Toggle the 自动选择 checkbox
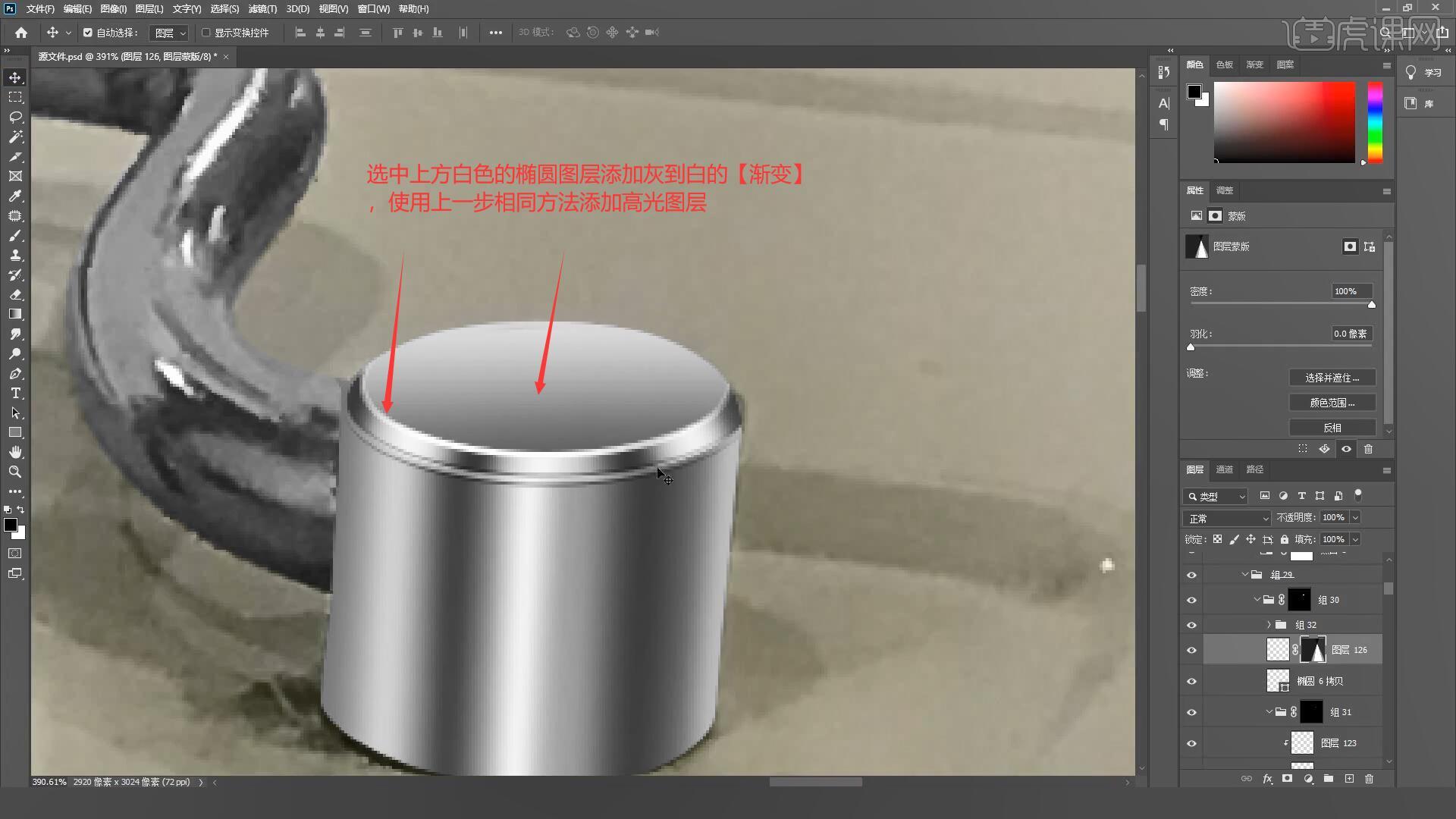The image size is (1456, 819). point(88,33)
